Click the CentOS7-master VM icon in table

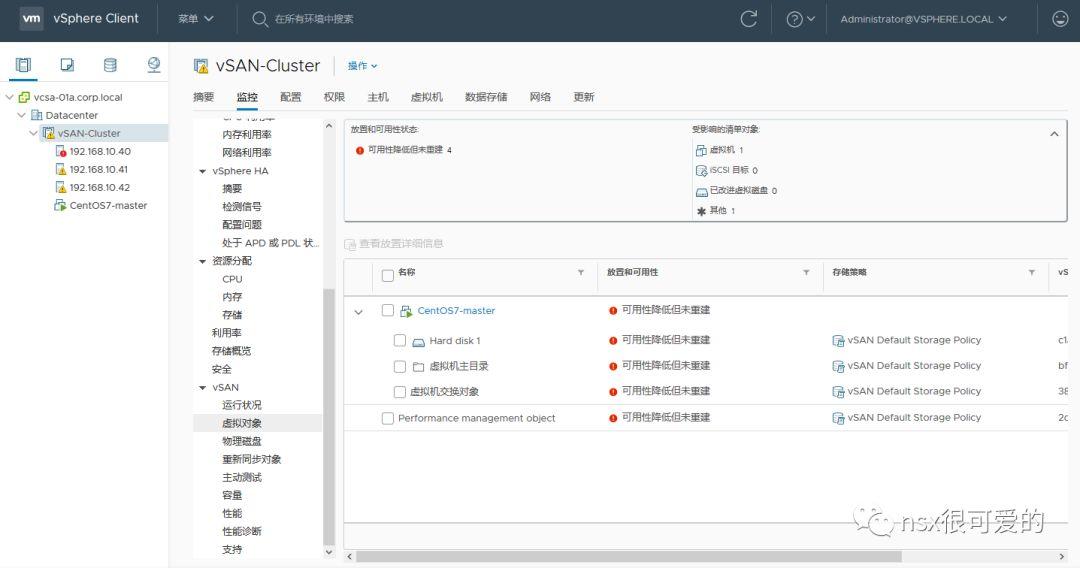pos(406,311)
